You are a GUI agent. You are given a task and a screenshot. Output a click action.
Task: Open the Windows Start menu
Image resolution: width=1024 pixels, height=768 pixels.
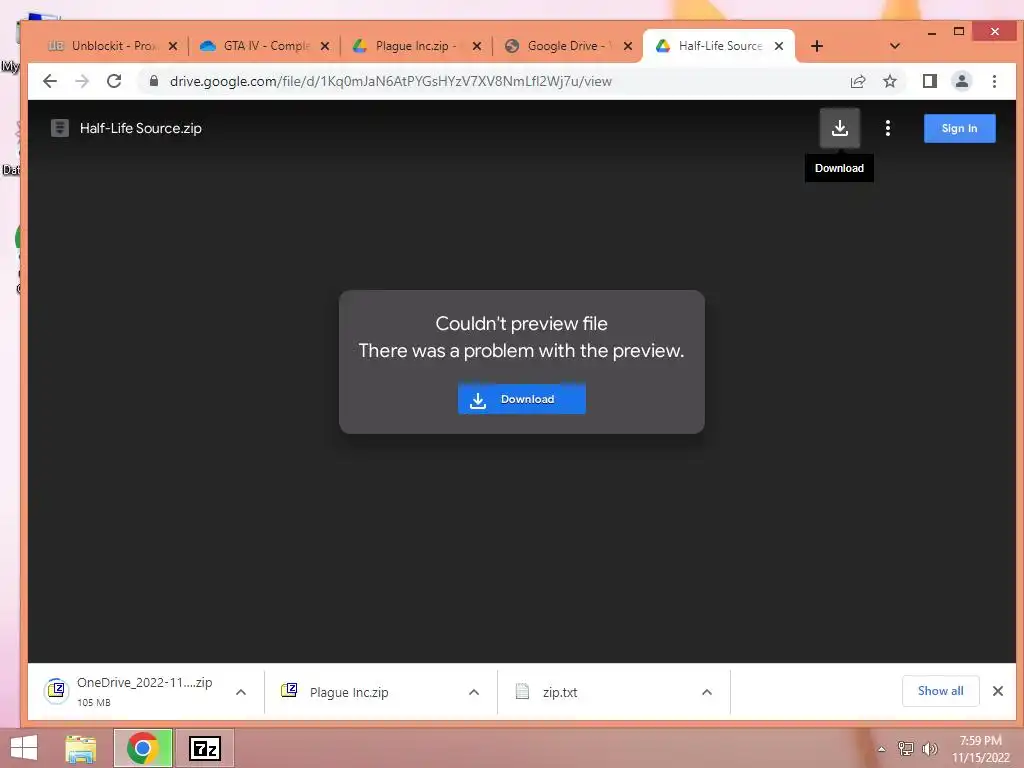tap(24, 748)
